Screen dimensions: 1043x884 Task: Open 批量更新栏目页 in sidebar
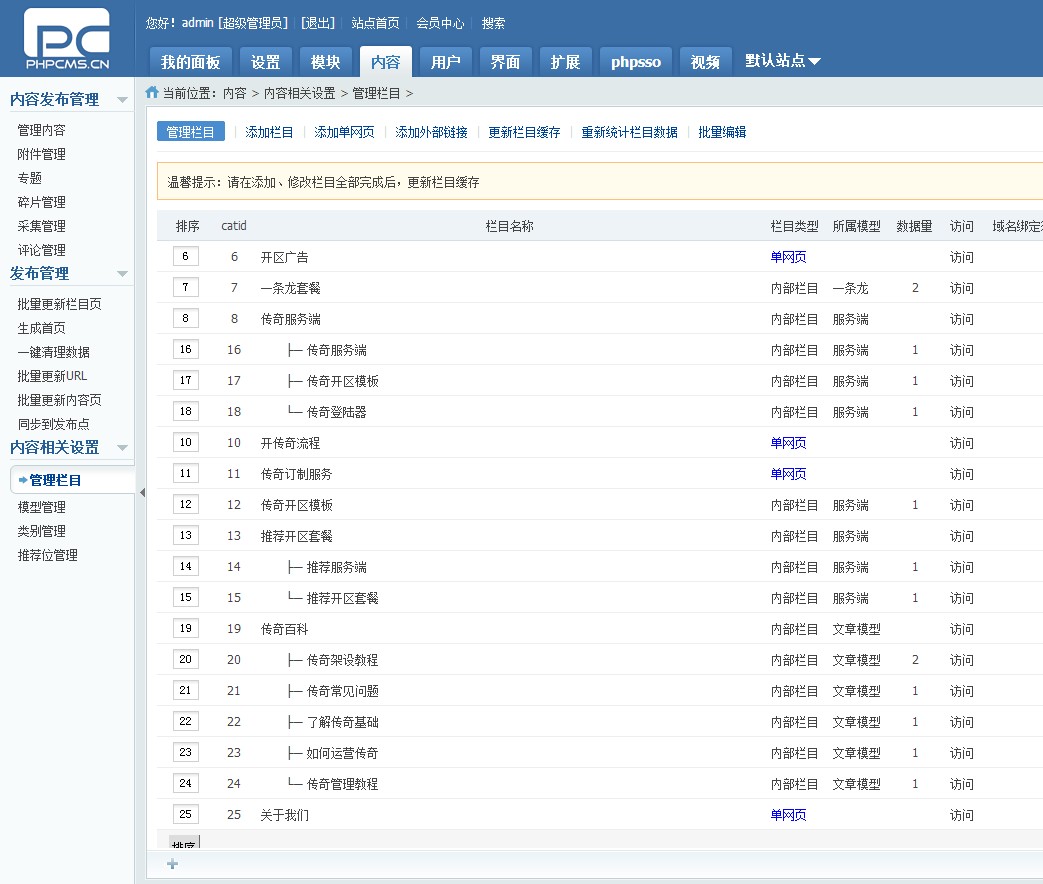click(59, 304)
